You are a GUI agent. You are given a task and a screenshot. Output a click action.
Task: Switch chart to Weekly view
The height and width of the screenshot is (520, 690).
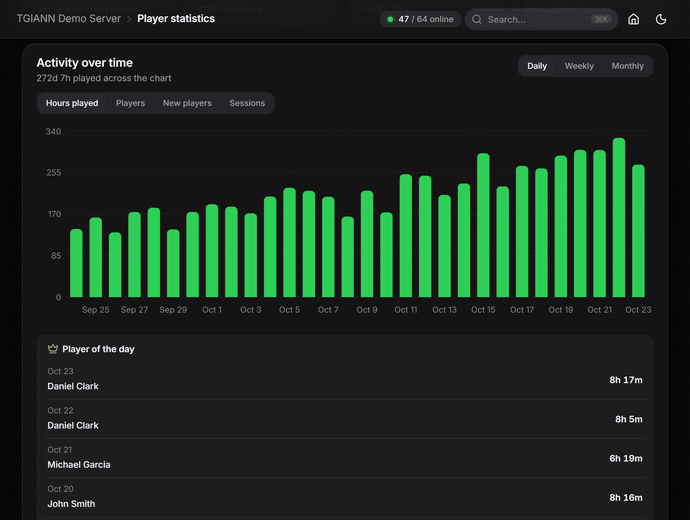click(x=579, y=66)
